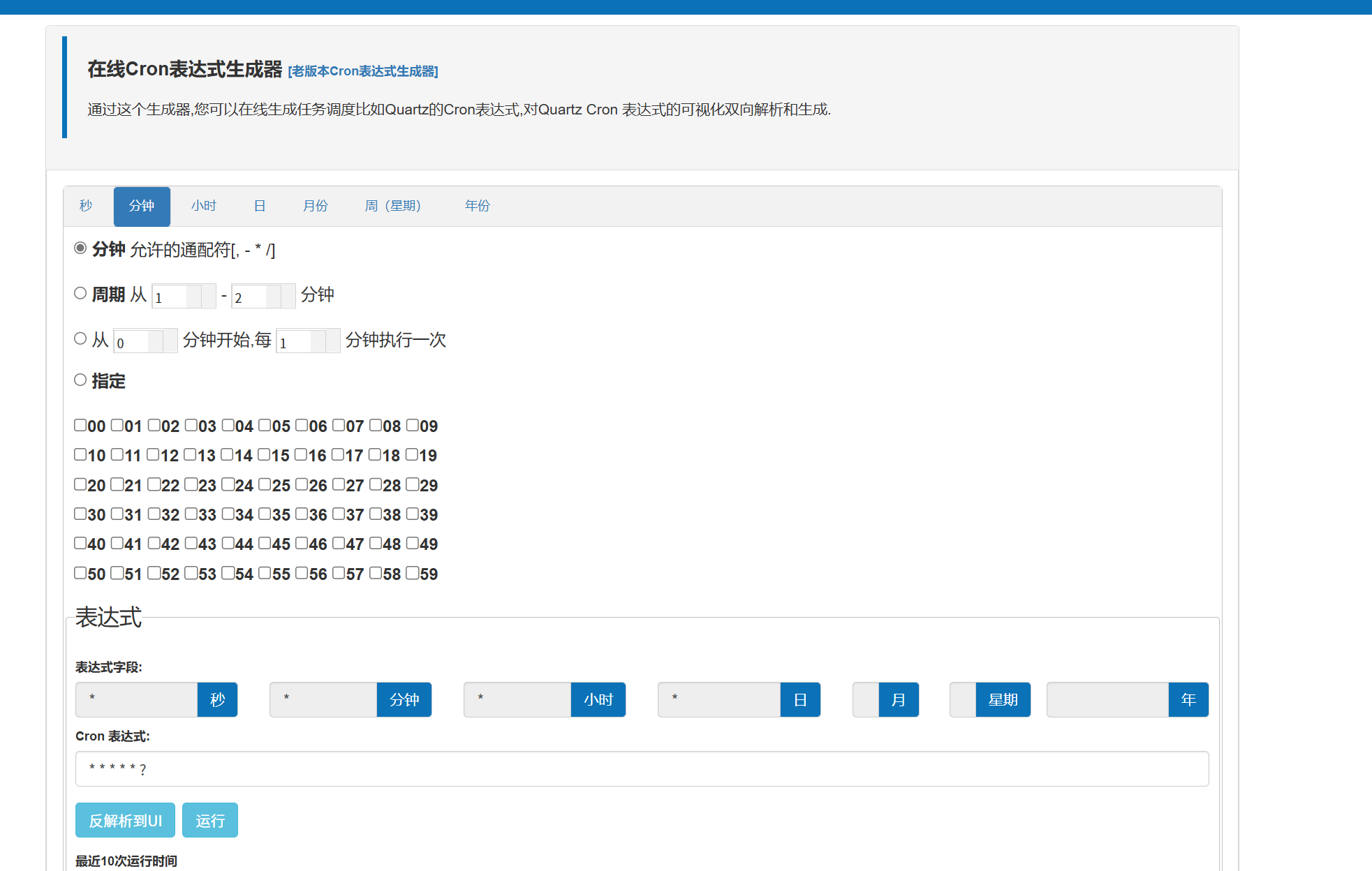Switch to the 秒 tab
The width and height of the screenshot is (1372, 871).
[x=86, y=206]
